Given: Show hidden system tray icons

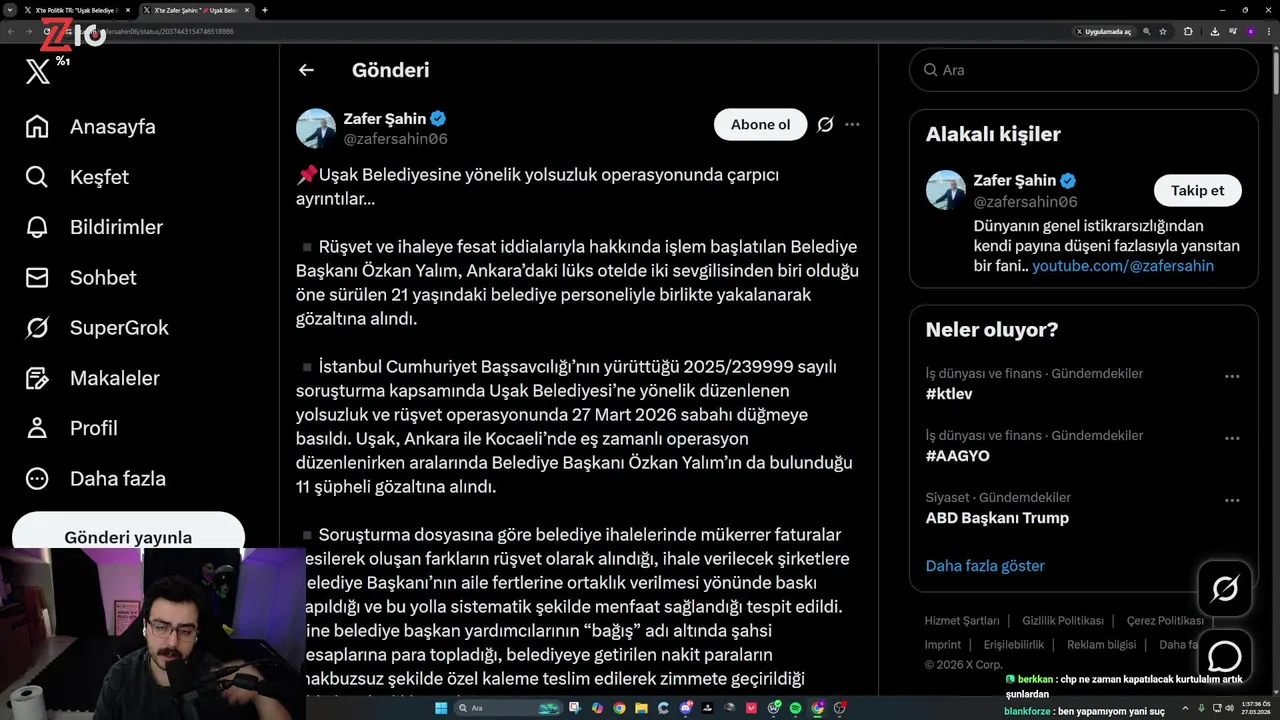Looking at the screenshot, I should click(1185, 708).
